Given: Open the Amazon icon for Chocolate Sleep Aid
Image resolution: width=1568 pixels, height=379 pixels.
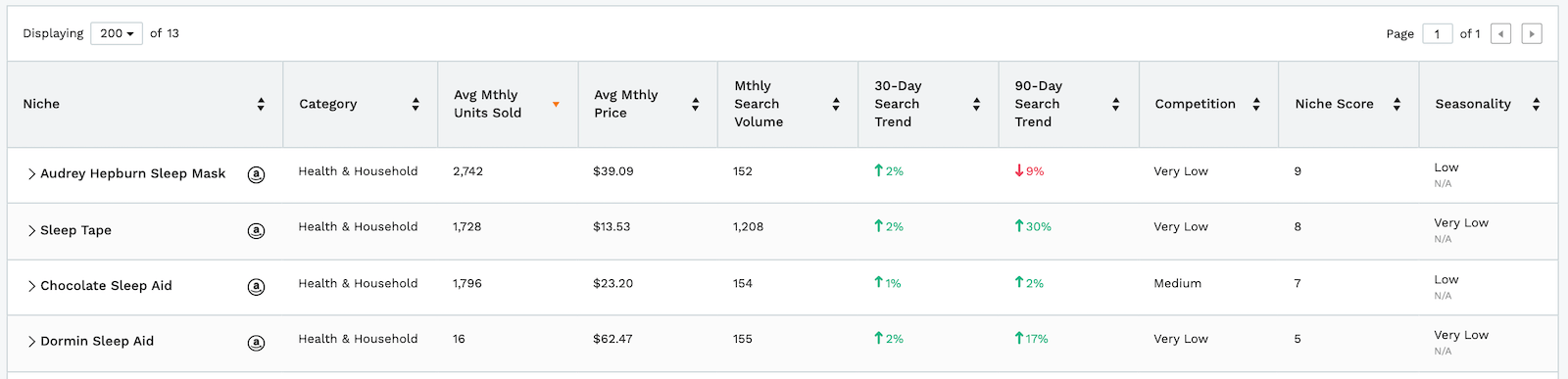Looking at the screenshot, I should coord(256,287).
